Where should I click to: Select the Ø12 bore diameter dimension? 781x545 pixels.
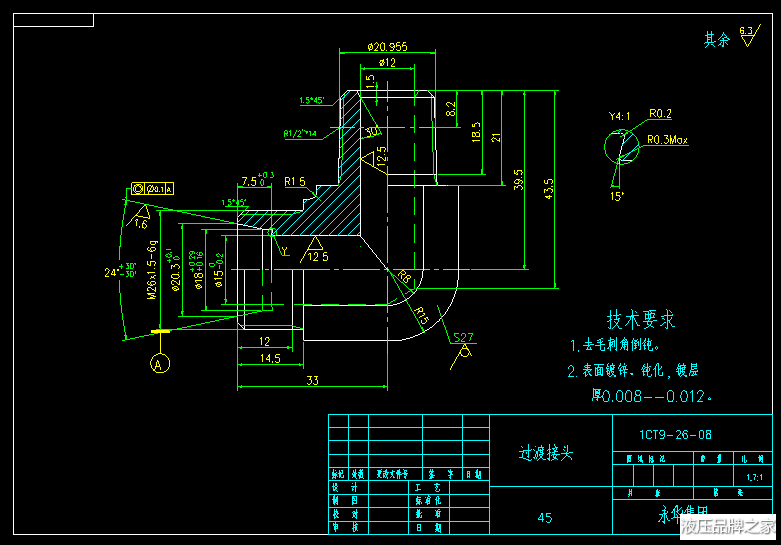pyautogui.click(x=387, y=62)
